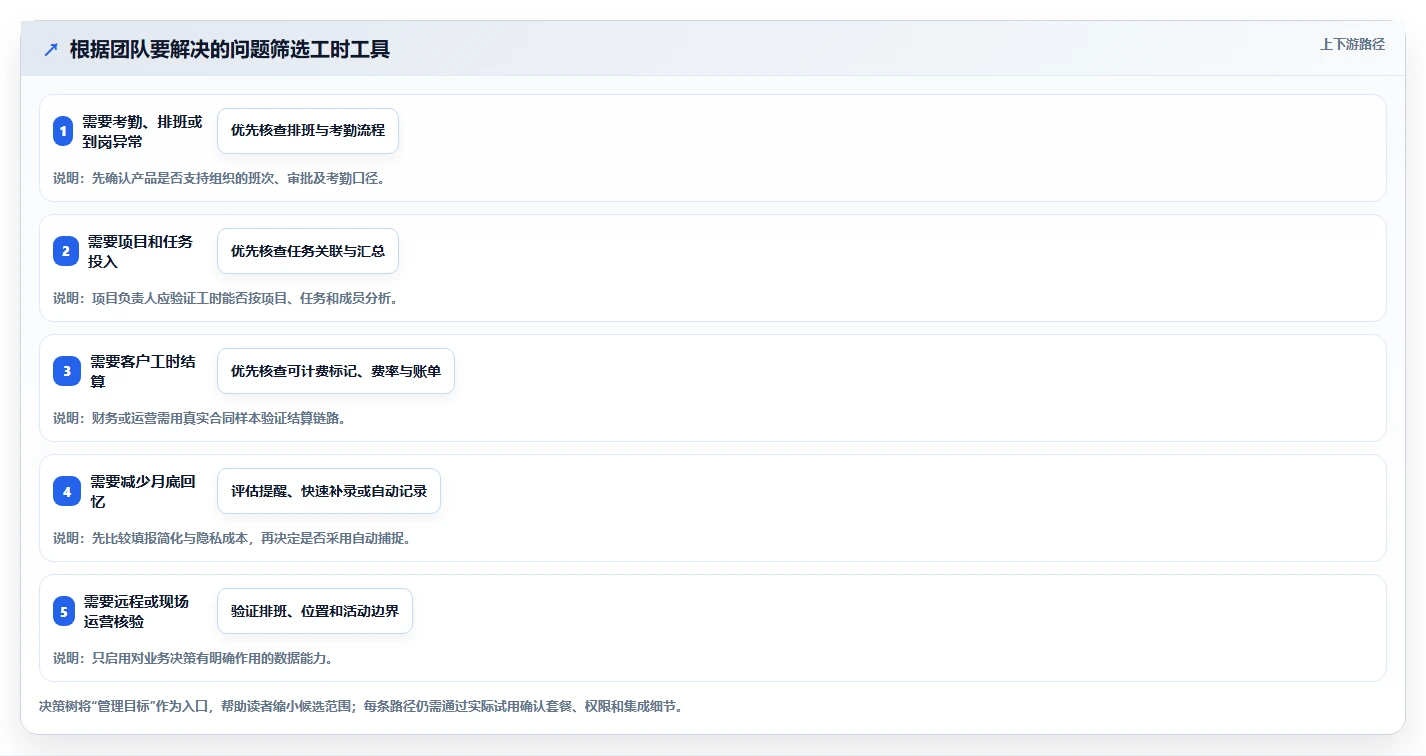The image size is (1426, 756).
Task: Click the number 1 step badge
Action: tap(64, 131)
